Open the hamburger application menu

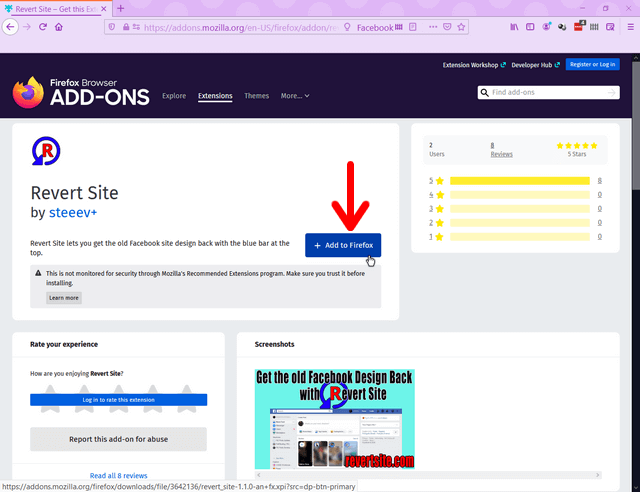coord(631,27)
